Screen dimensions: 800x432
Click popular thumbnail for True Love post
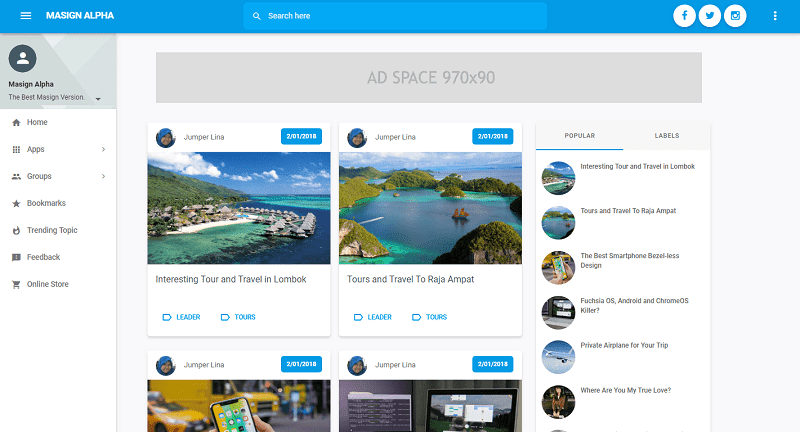tap(558, 402)
